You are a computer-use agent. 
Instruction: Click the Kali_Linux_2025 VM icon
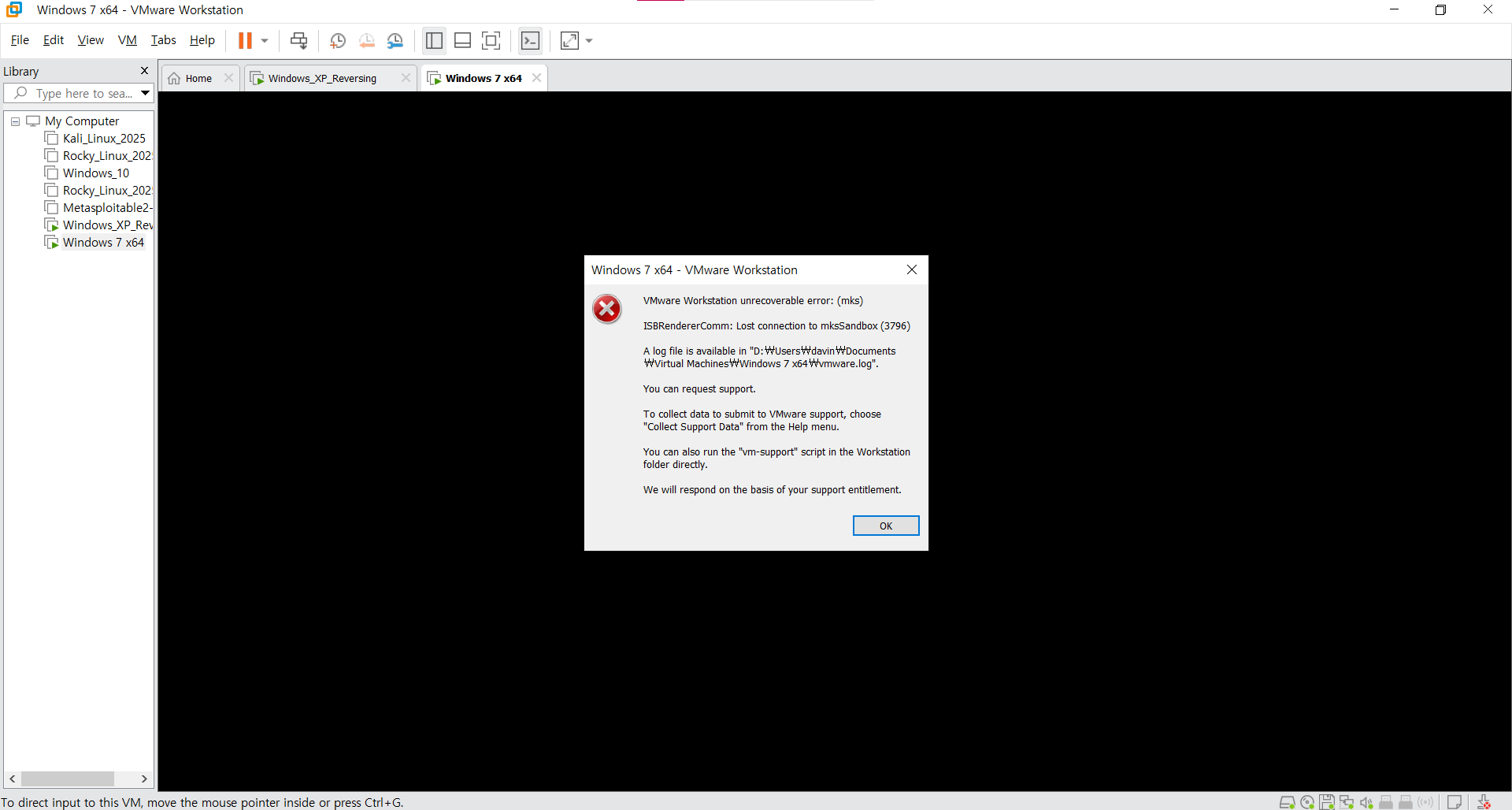(x=52, y=139)
